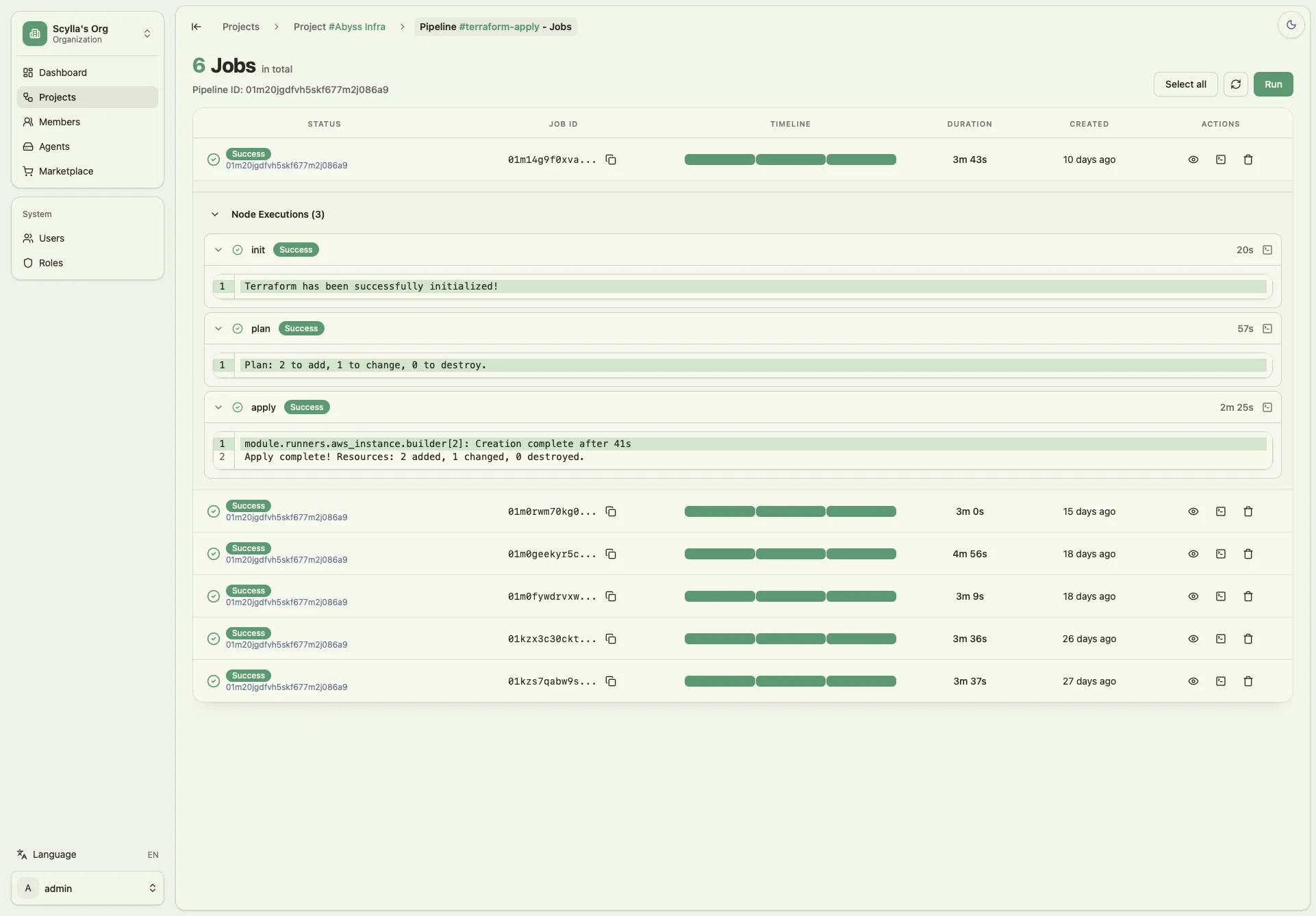Click the refresh jobs icon

coord(1236,84)
